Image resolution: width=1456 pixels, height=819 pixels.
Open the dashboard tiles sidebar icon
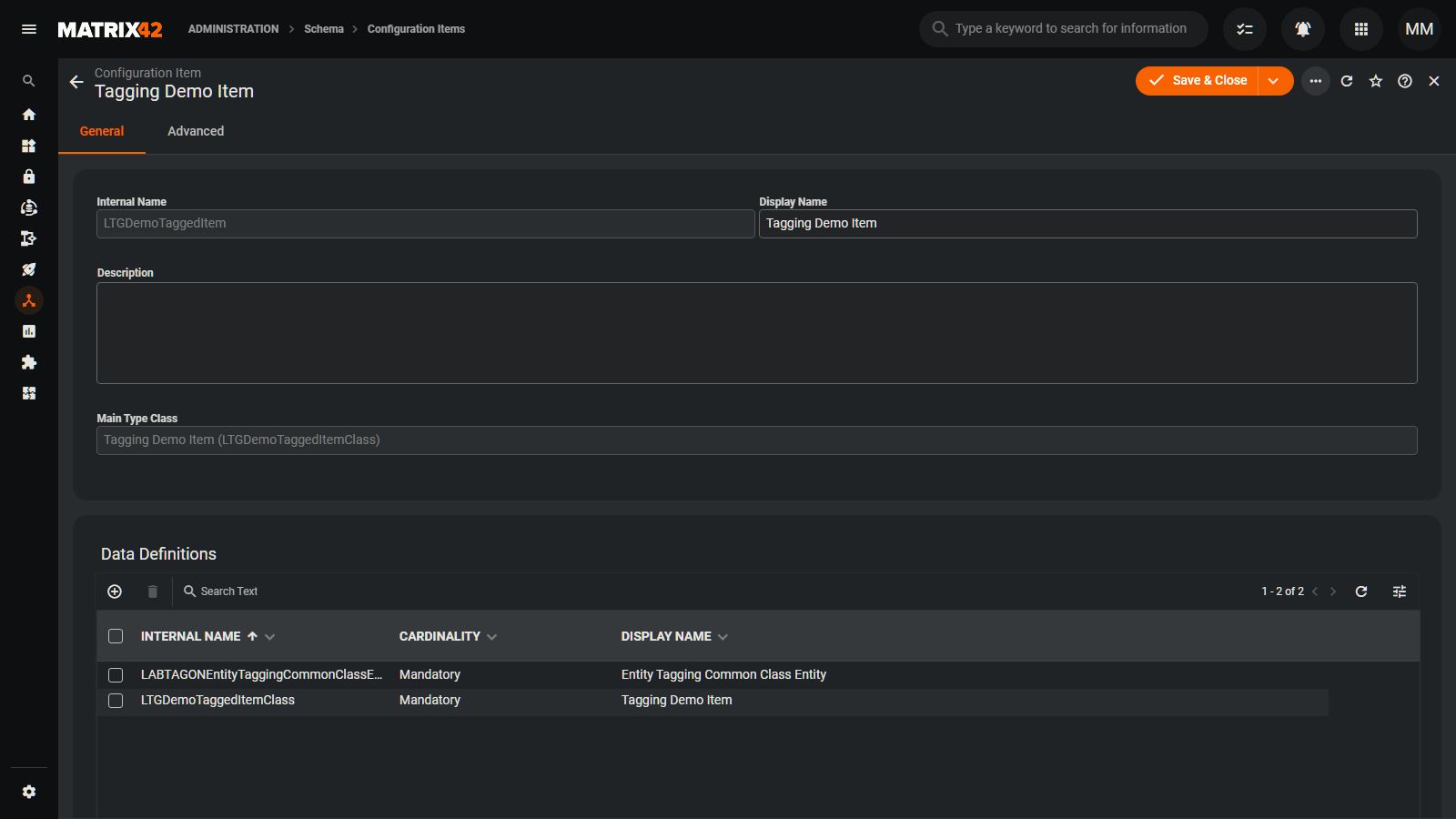coord(29,146)
